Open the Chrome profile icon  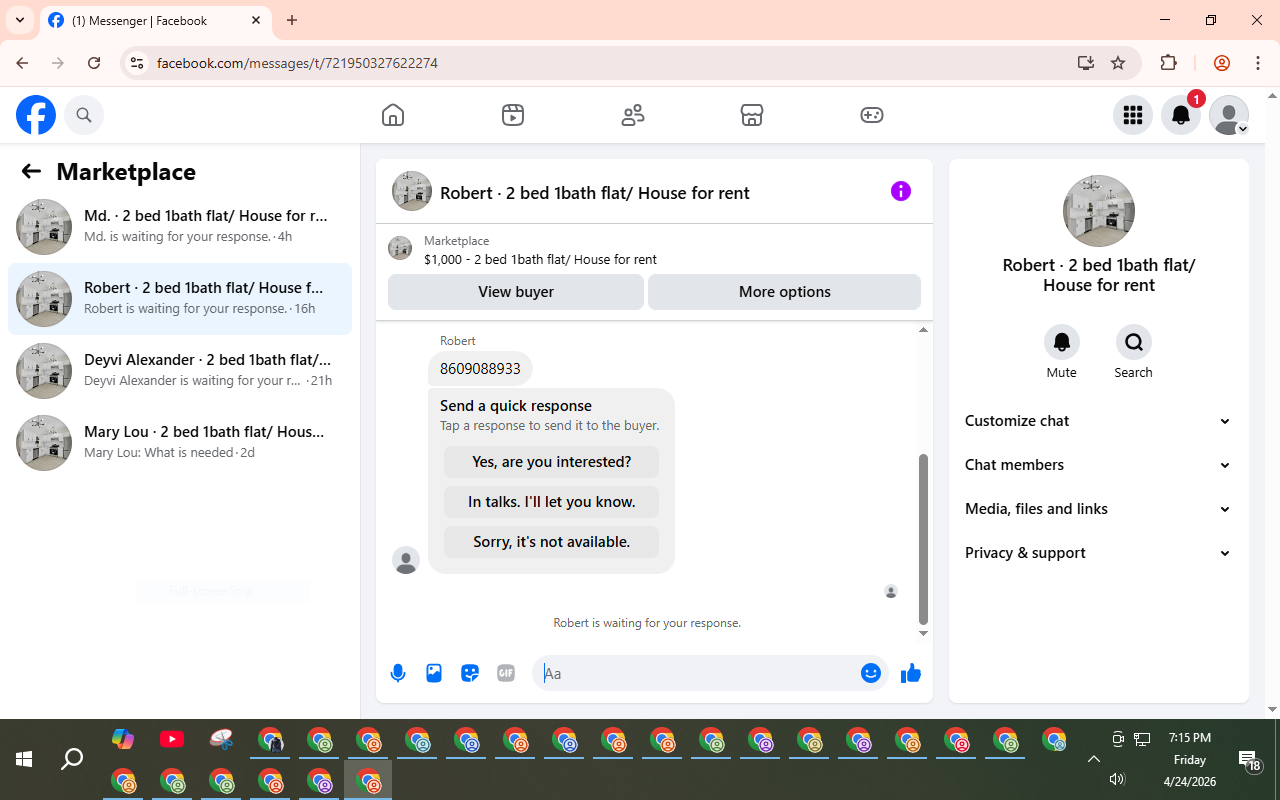click(x=1222, y=63)
